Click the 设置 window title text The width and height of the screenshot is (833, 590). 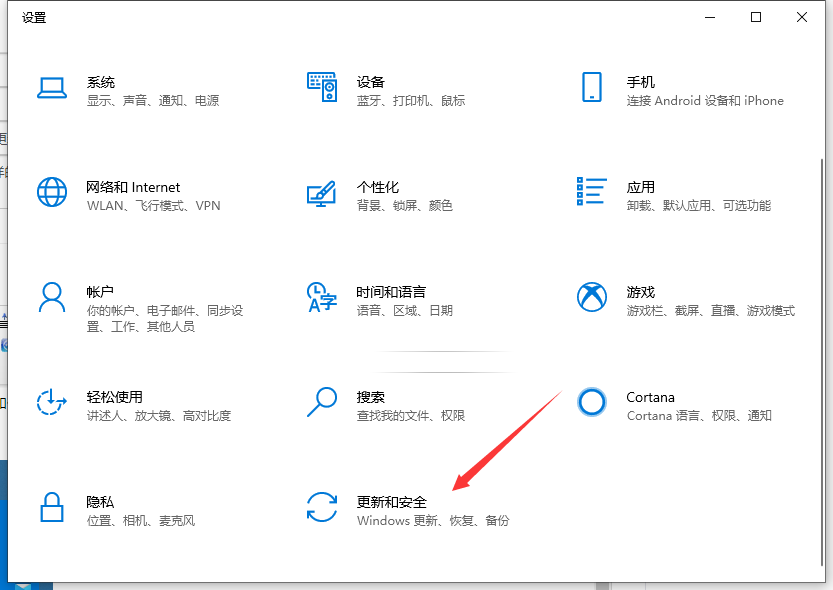[x=34, y=17]
